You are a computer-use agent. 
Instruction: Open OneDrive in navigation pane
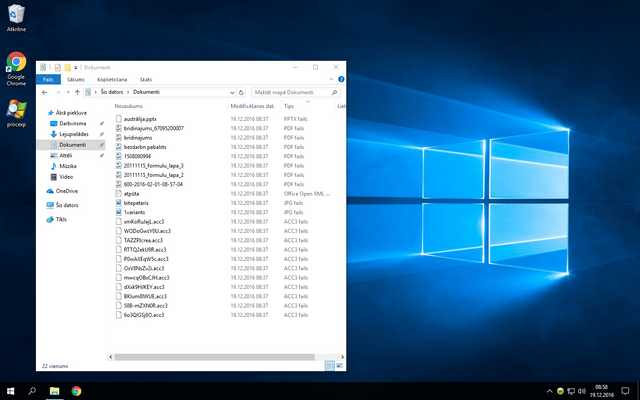coord(67,191)
